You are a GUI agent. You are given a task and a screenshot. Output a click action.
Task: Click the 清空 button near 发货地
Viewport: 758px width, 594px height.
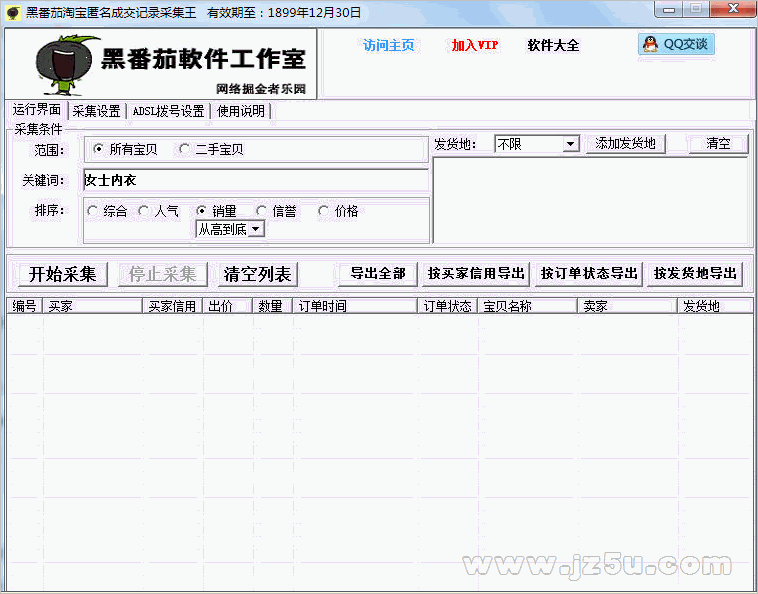[x=718, y=144]
